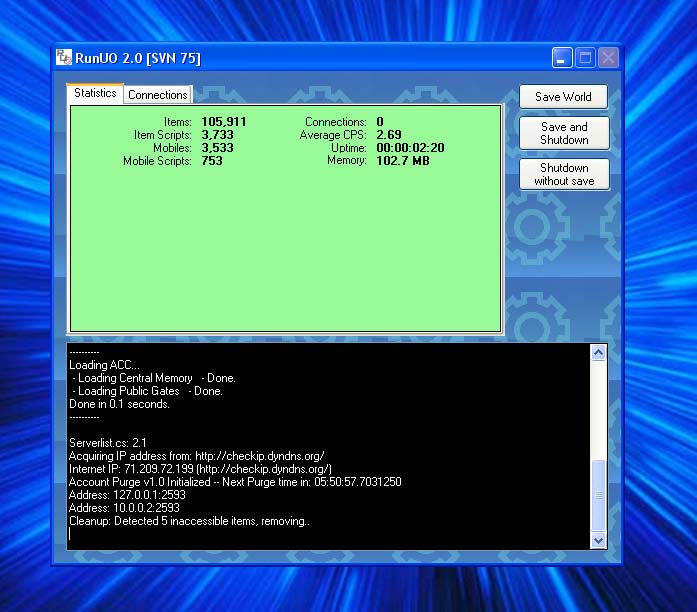Click the RunUO 2.0 [SVN 75] title text

click(138, 58)
